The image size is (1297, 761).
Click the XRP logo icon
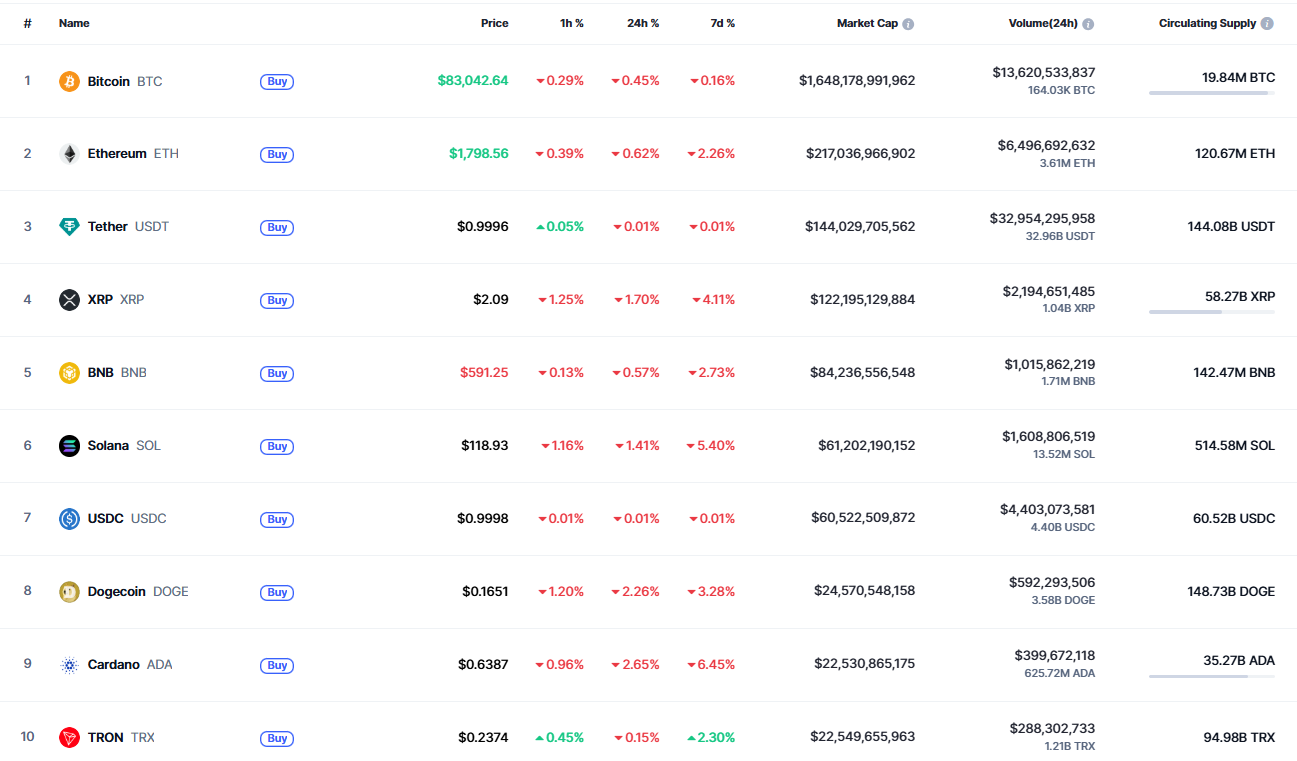click(69, 300)
